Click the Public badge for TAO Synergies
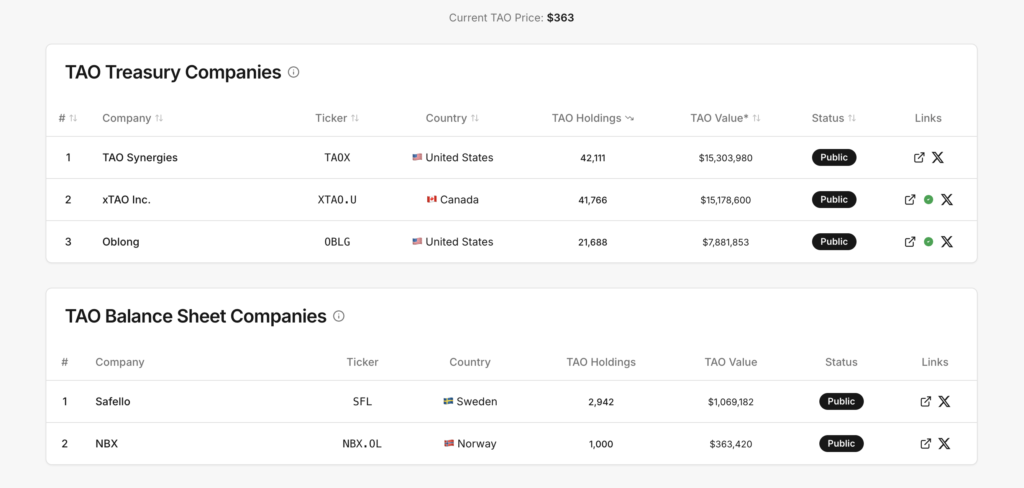 coord(834,157)
